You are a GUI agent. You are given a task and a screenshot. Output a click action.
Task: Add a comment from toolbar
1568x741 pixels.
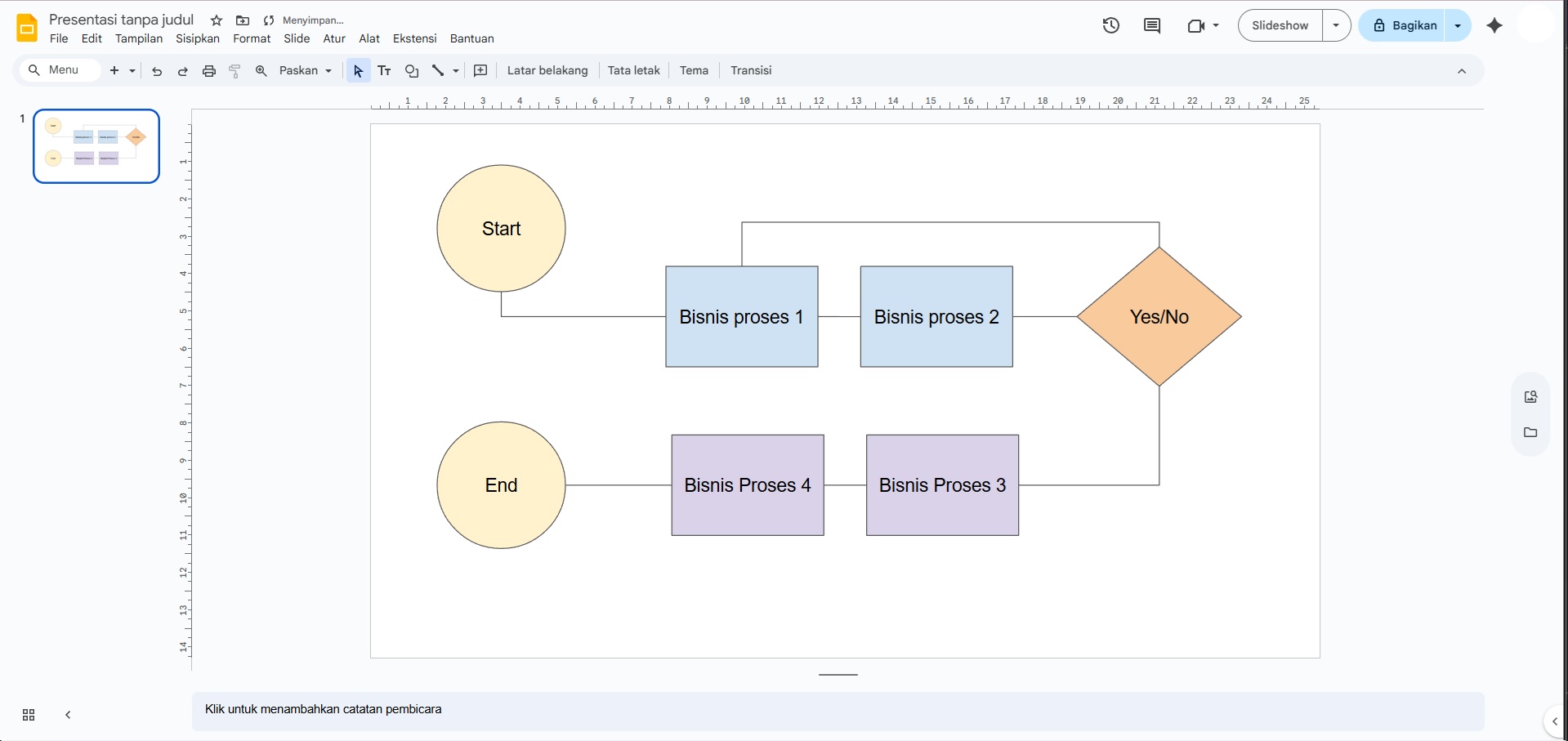[x=480, y=71]
